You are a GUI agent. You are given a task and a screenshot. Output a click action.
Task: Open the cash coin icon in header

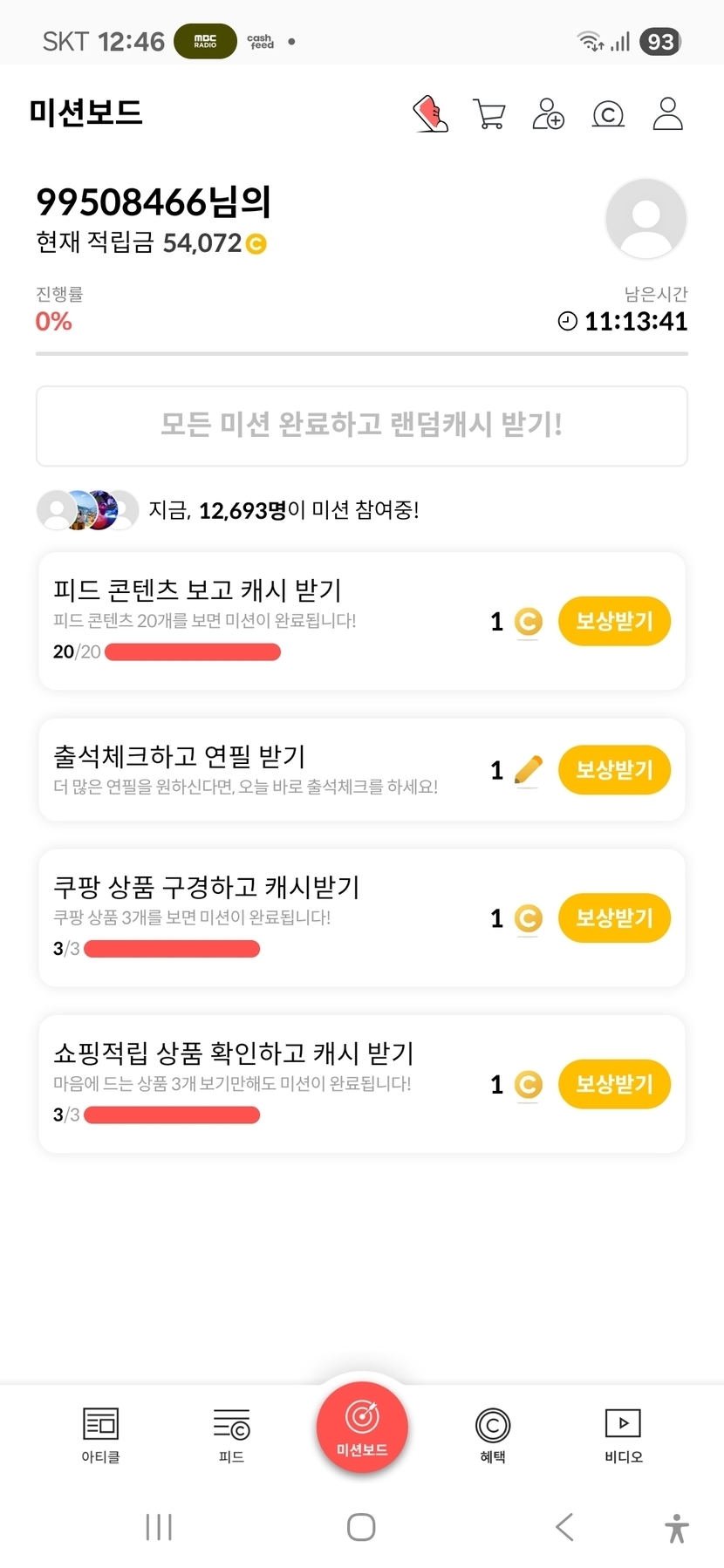point(608,114)
